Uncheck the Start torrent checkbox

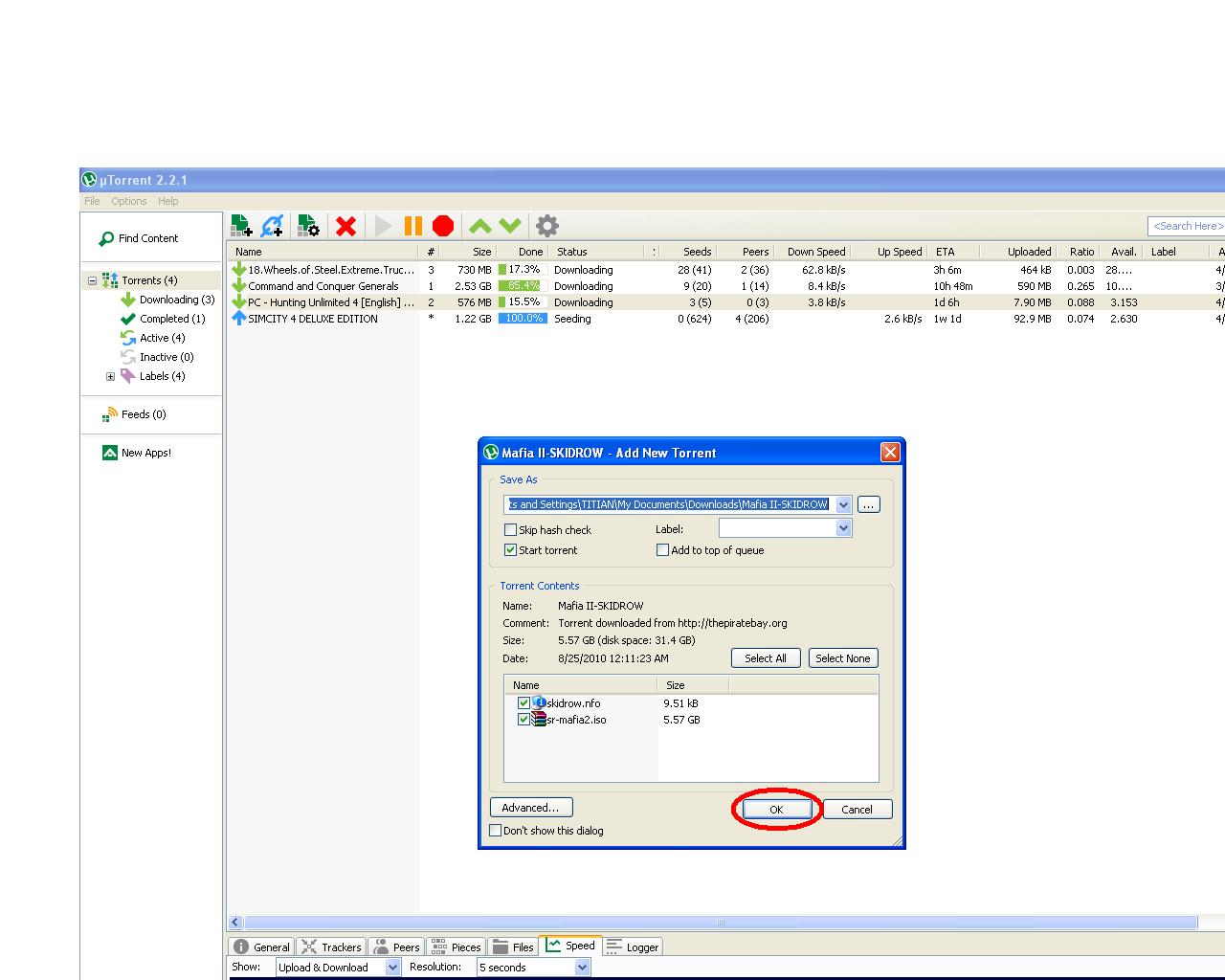(x=511, y=550)
